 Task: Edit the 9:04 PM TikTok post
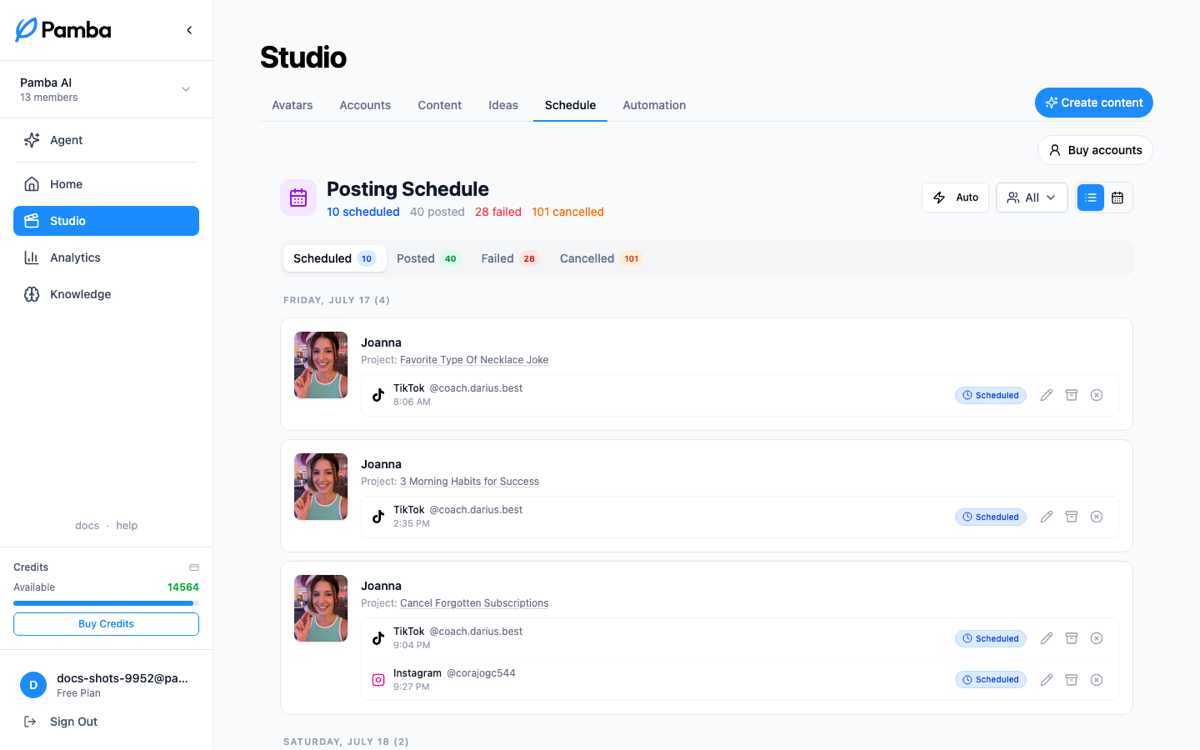point(1046,638)
